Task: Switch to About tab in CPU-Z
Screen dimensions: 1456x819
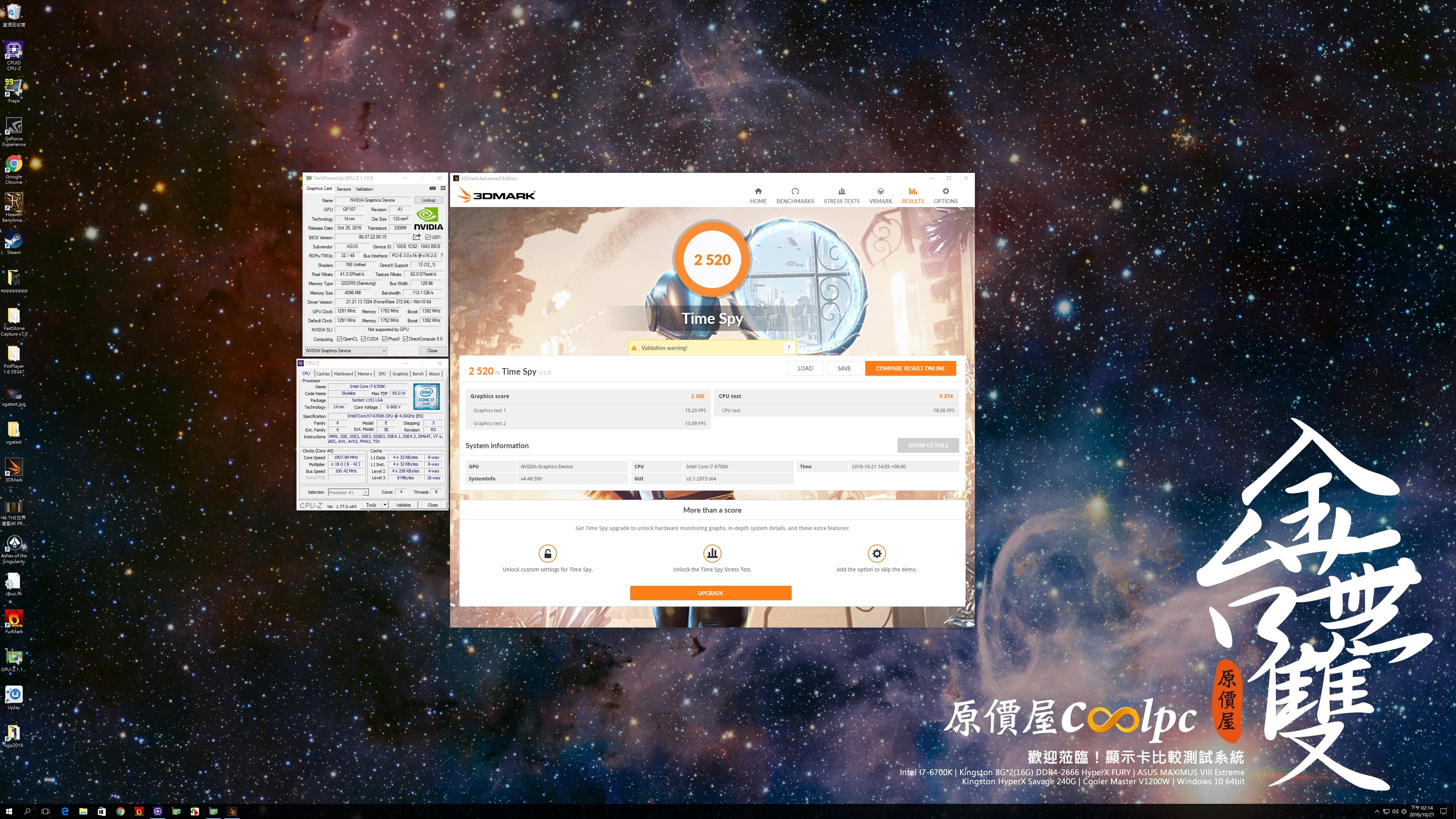Action: click(x=433, y=373)
